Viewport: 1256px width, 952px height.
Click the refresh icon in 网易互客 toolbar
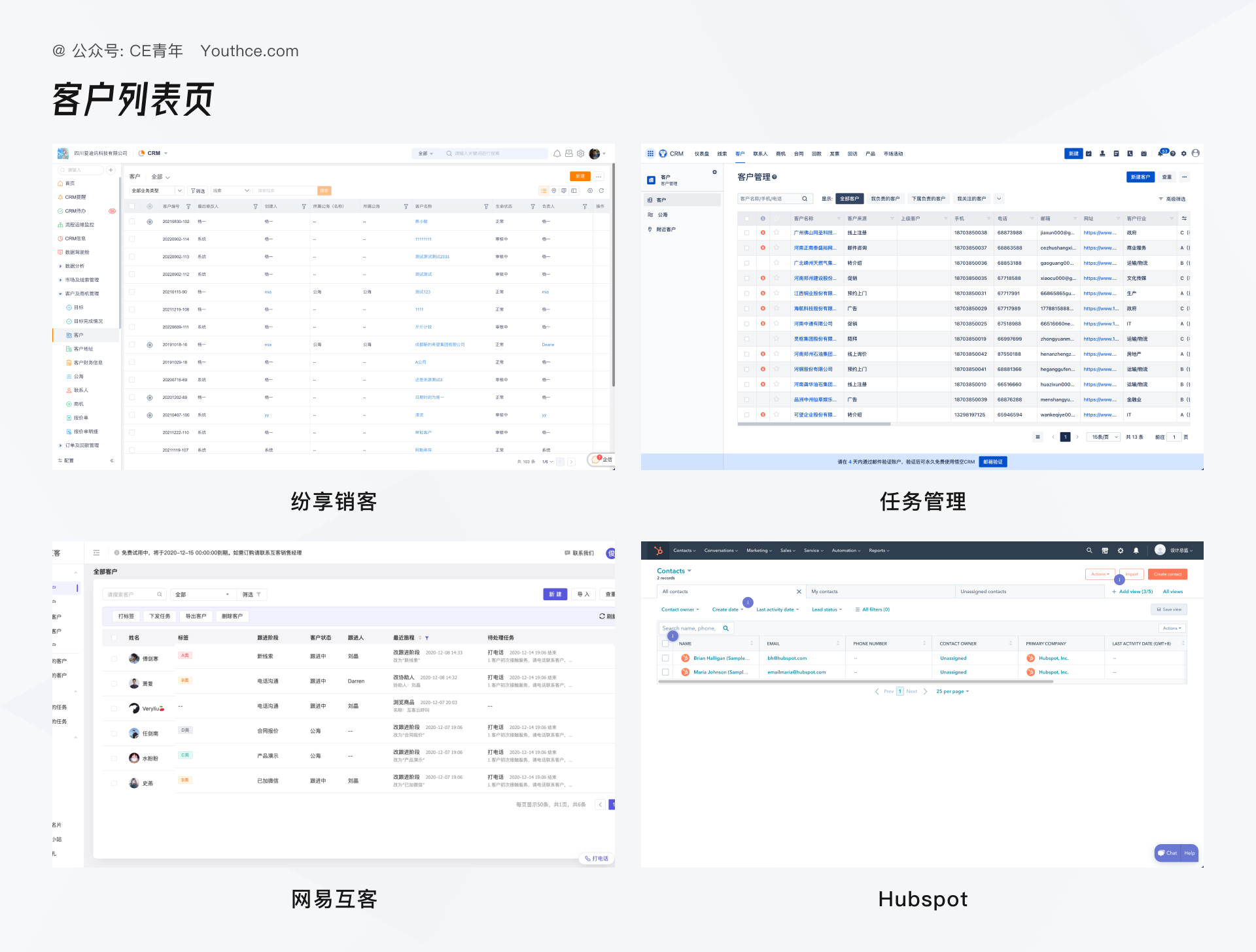[601, 616]
